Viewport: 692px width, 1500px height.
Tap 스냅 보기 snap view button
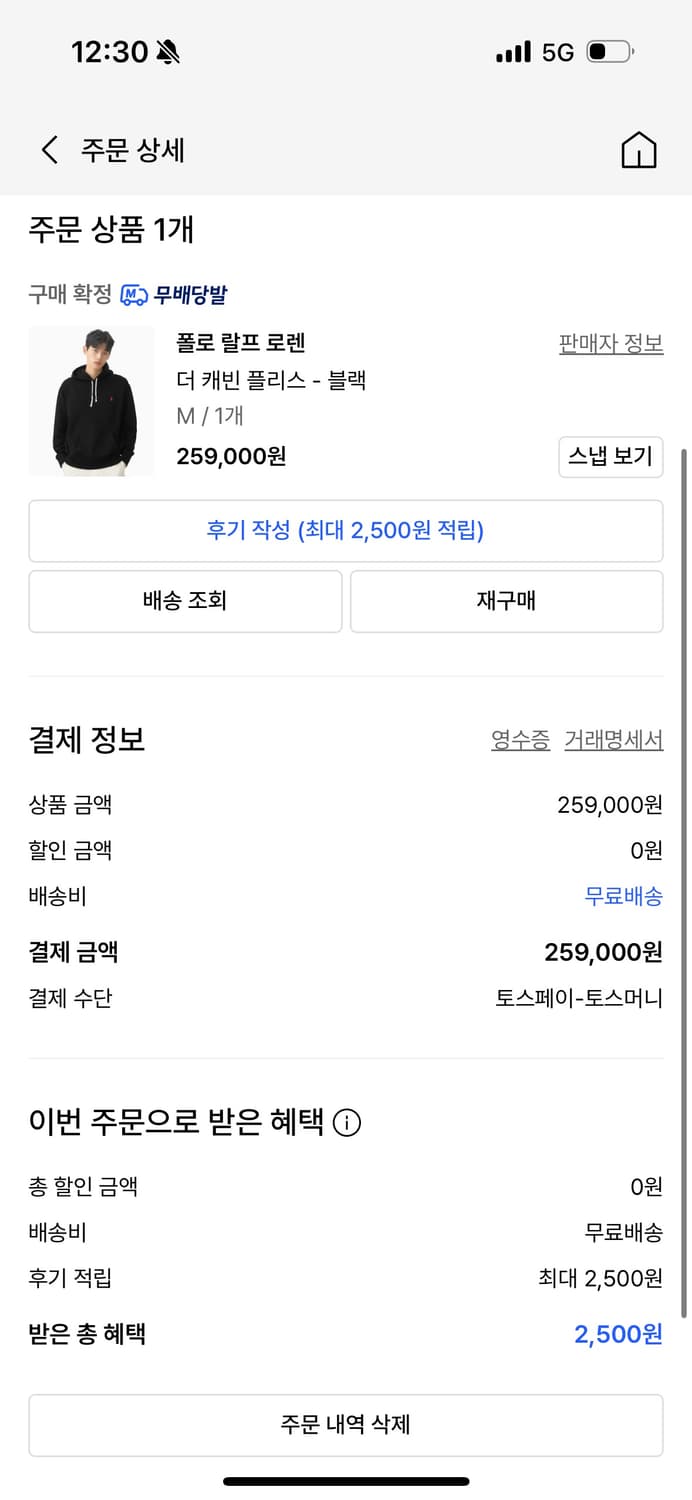pos(610,456)
